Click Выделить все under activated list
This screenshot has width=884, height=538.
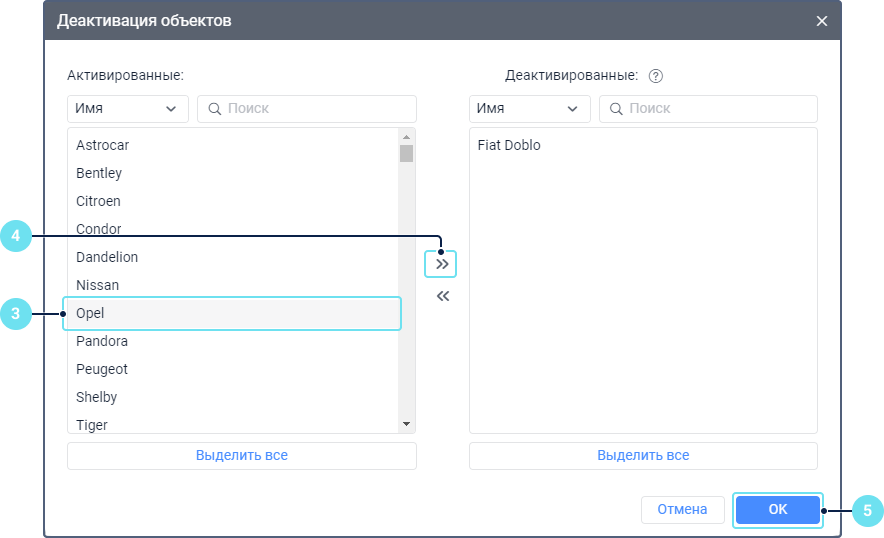tap(242, 455)
